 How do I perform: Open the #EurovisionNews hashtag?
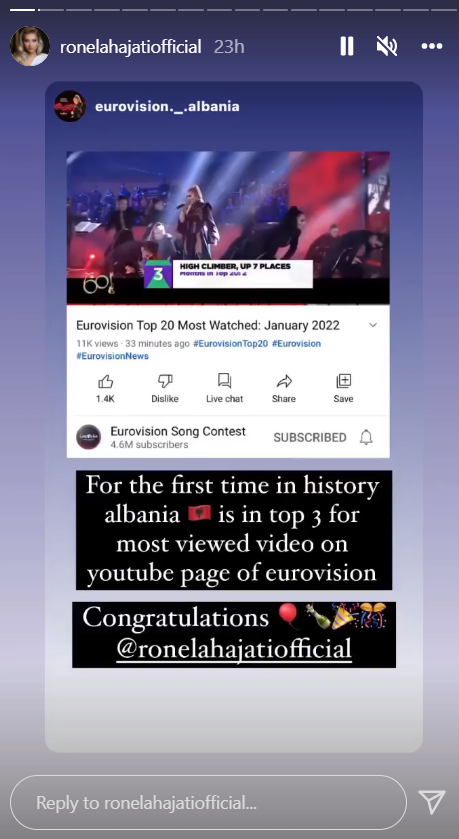pyautogui.click(x=112, y=356)
